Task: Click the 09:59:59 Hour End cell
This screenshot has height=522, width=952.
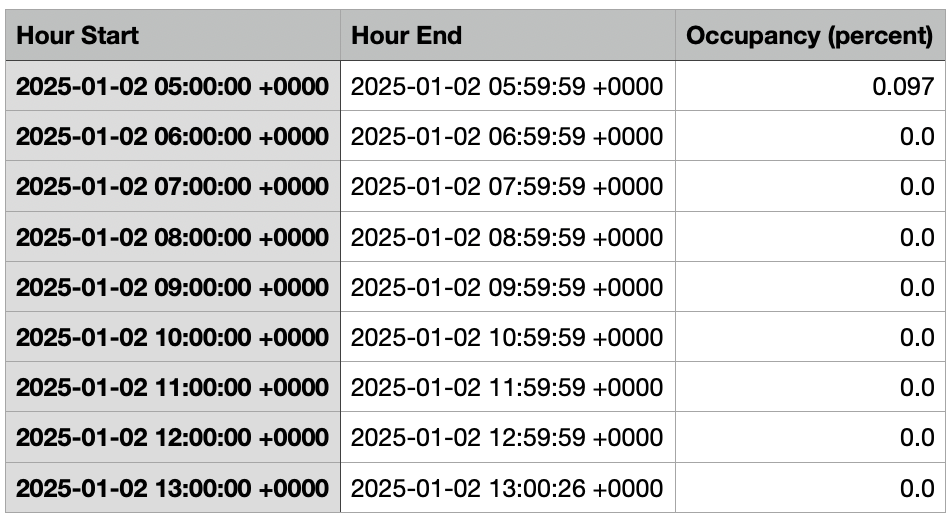Action: click(506, 287)
